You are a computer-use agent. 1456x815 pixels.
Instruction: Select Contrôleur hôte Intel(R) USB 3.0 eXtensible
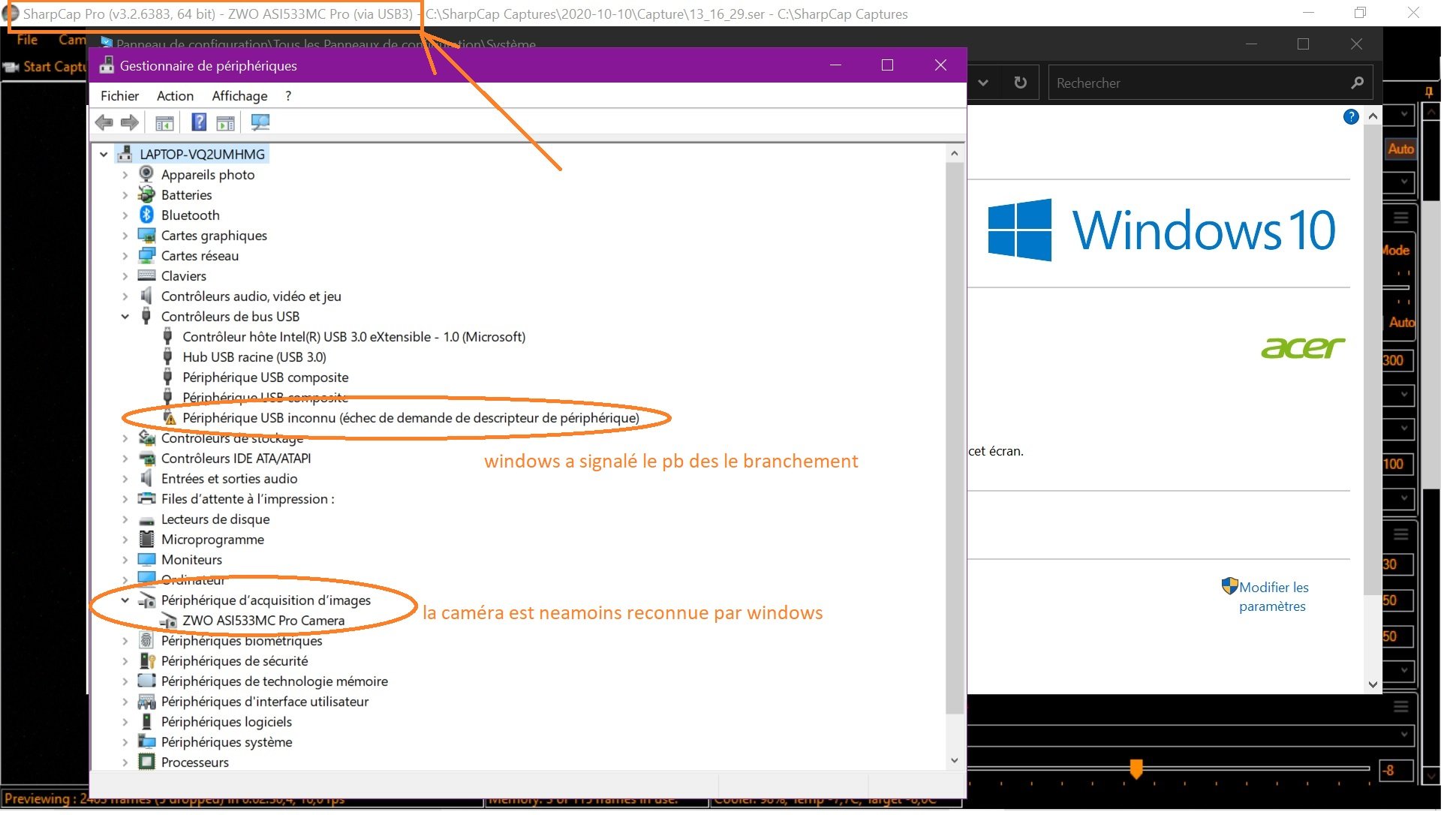point(353,337)
